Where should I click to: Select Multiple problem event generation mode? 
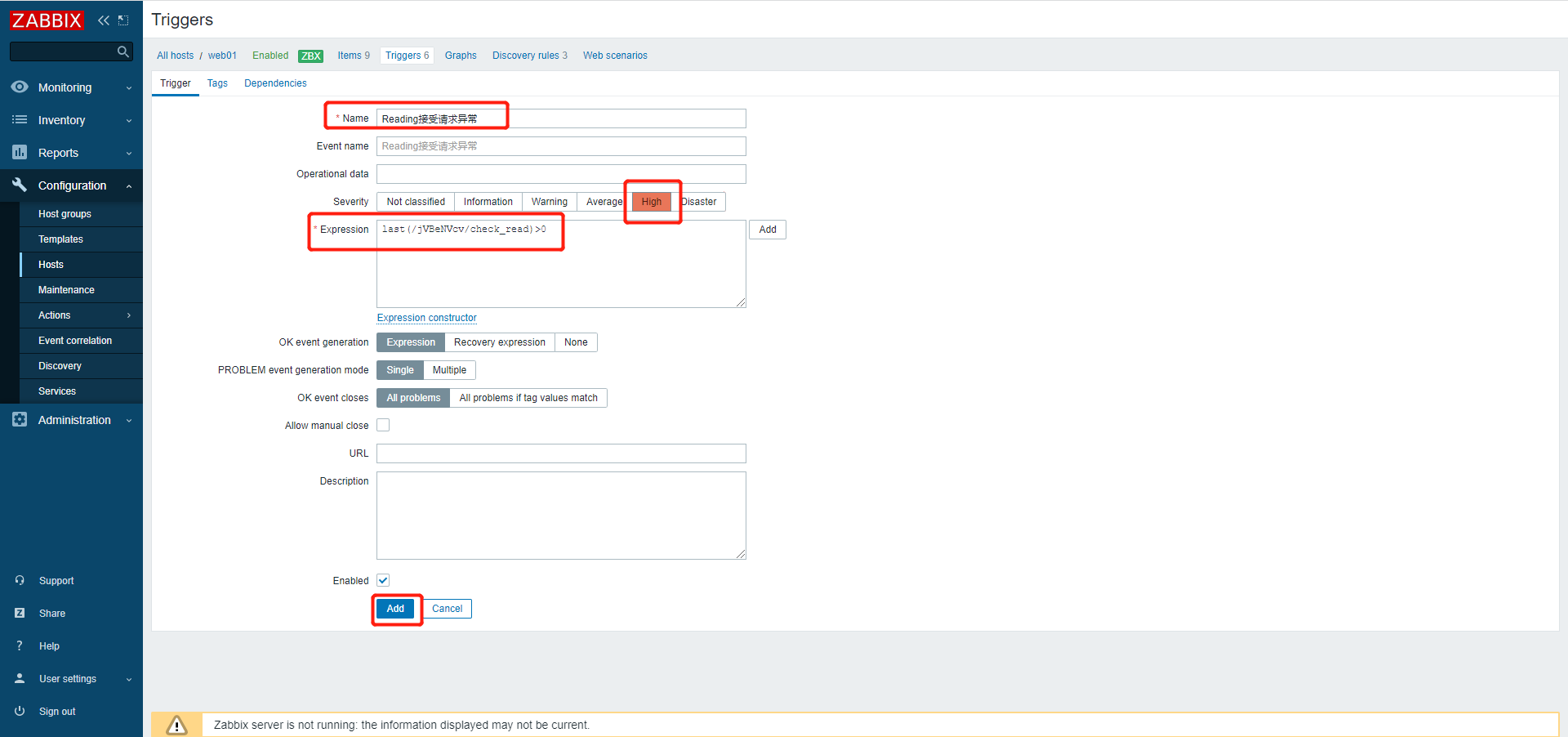pos(449,370)
